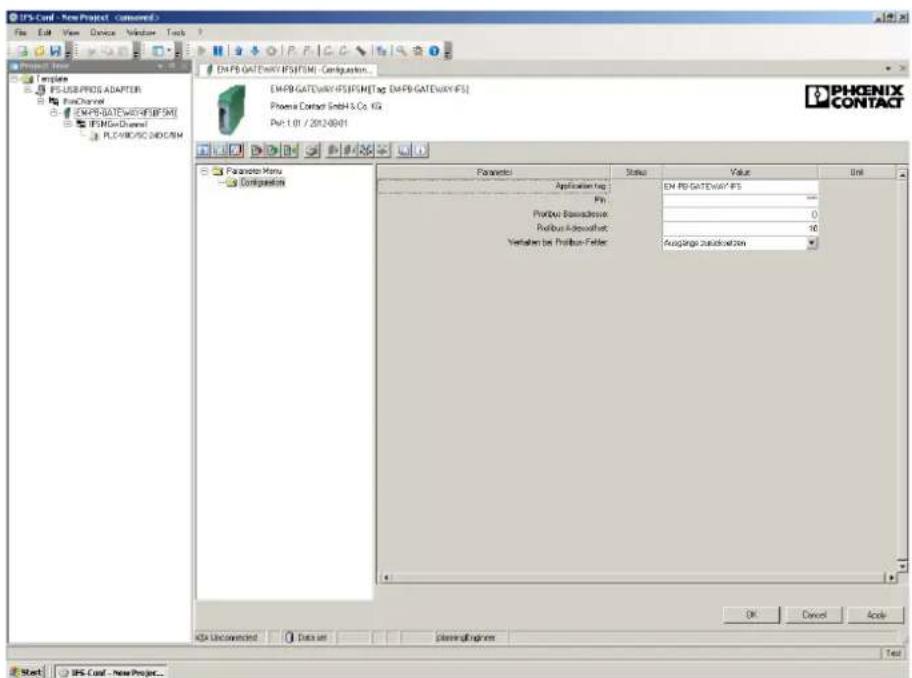The width and height of the screenshot is (912, 678).
Task: Select IFSM channel tree node
Action: coord(117,124)
